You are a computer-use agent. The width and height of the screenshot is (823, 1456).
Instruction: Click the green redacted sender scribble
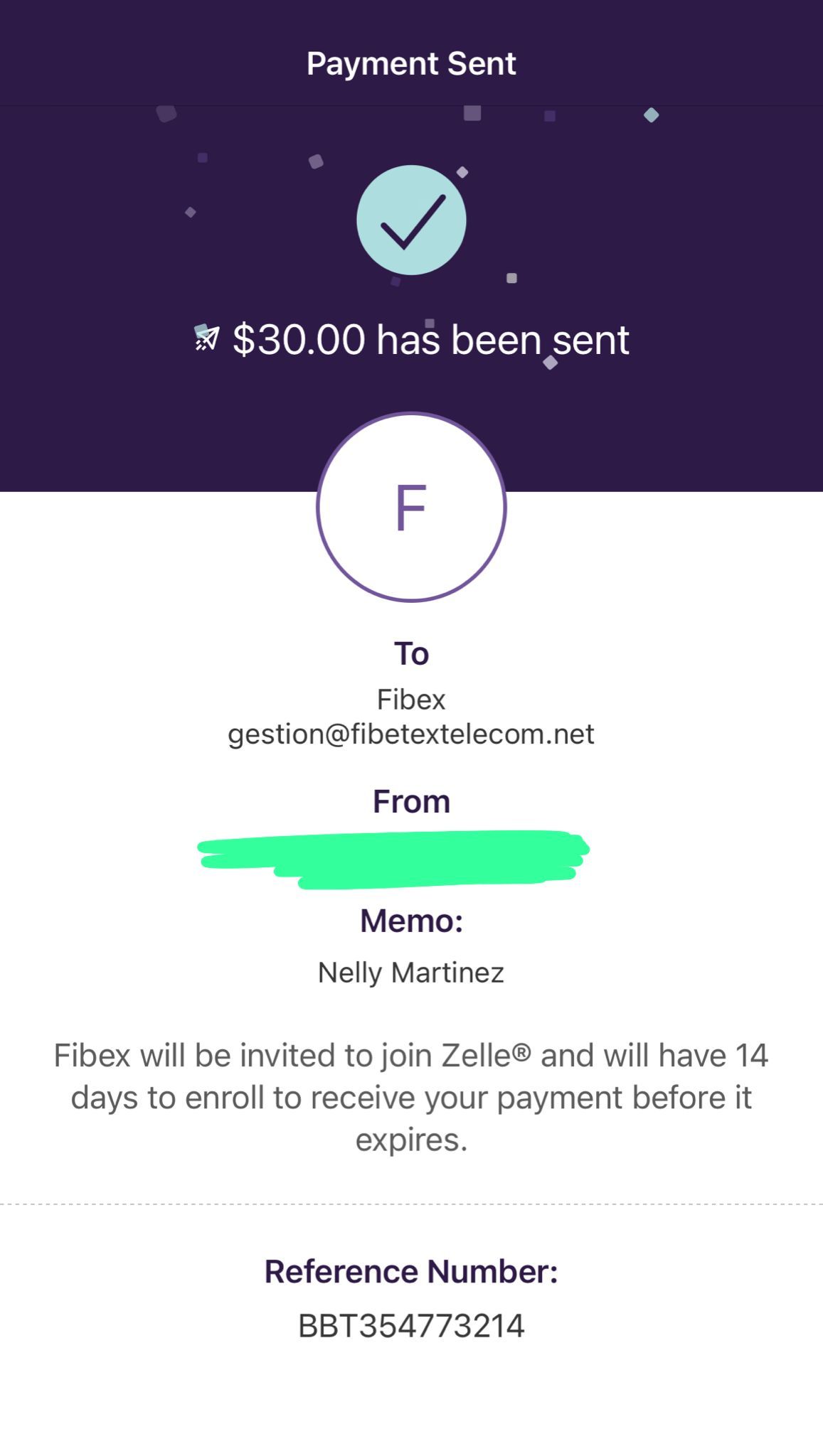[393, 859]
